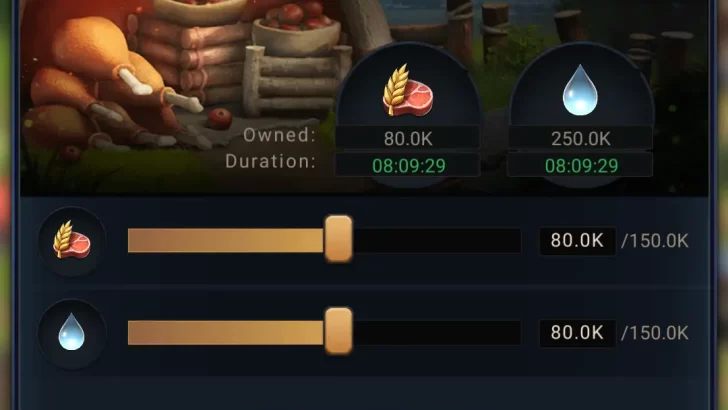Viewport: 728px width, 410px height.
Task: Focus the water amount field showing 80.0K
Action: click(577, 333)
